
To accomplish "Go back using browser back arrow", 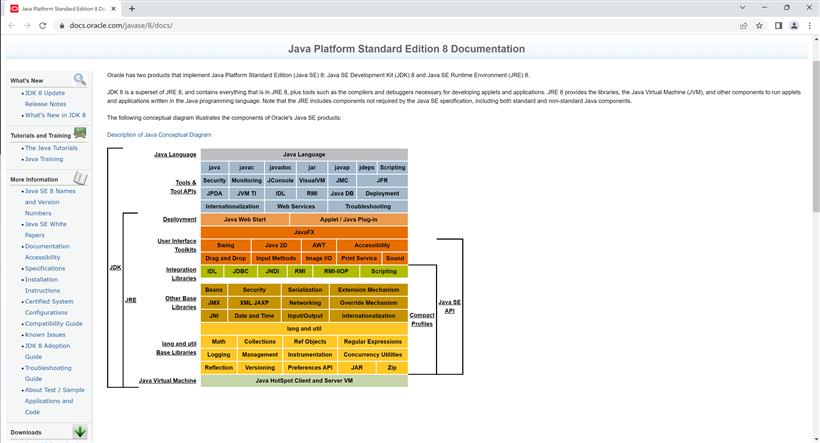I will pos(12,25).
